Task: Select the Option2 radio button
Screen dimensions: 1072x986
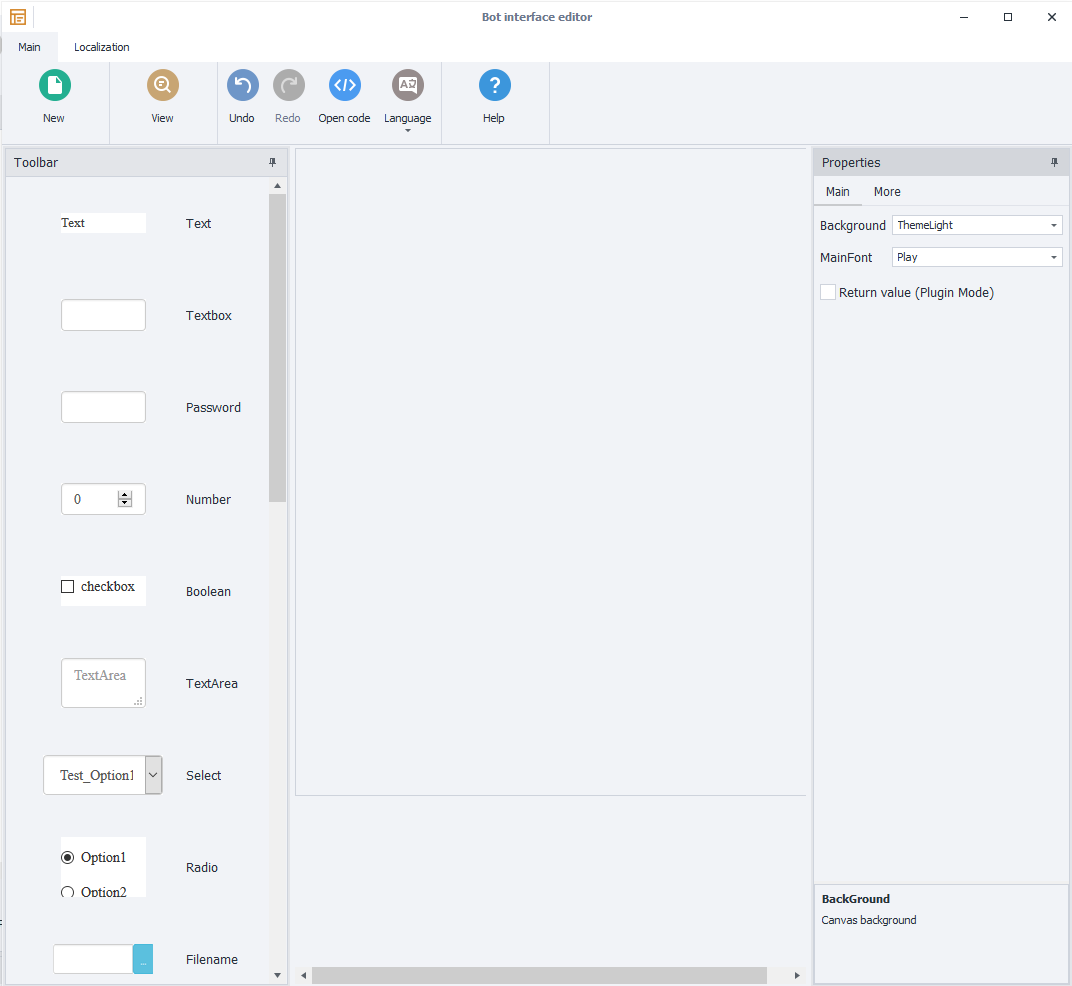Action: pos(67,891)
